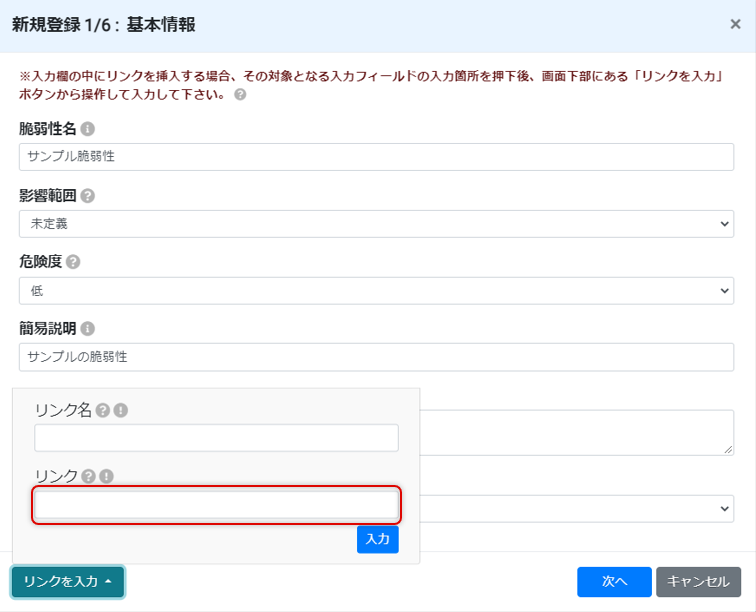Click the キャンセル button
The image size is (756, 612).
[x=698, y=582]
